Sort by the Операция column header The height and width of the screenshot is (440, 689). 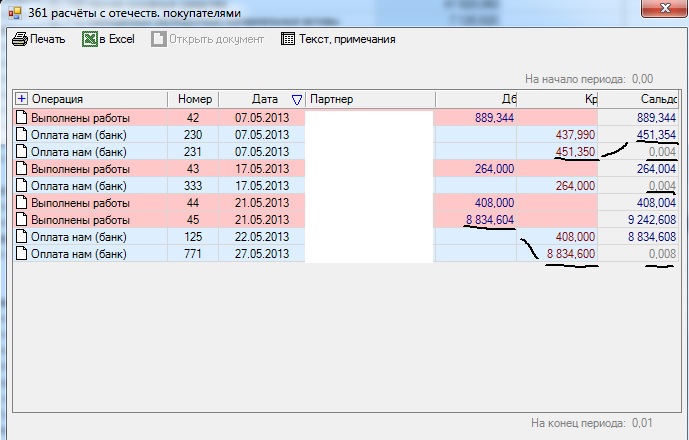click(x=57, y=99)
